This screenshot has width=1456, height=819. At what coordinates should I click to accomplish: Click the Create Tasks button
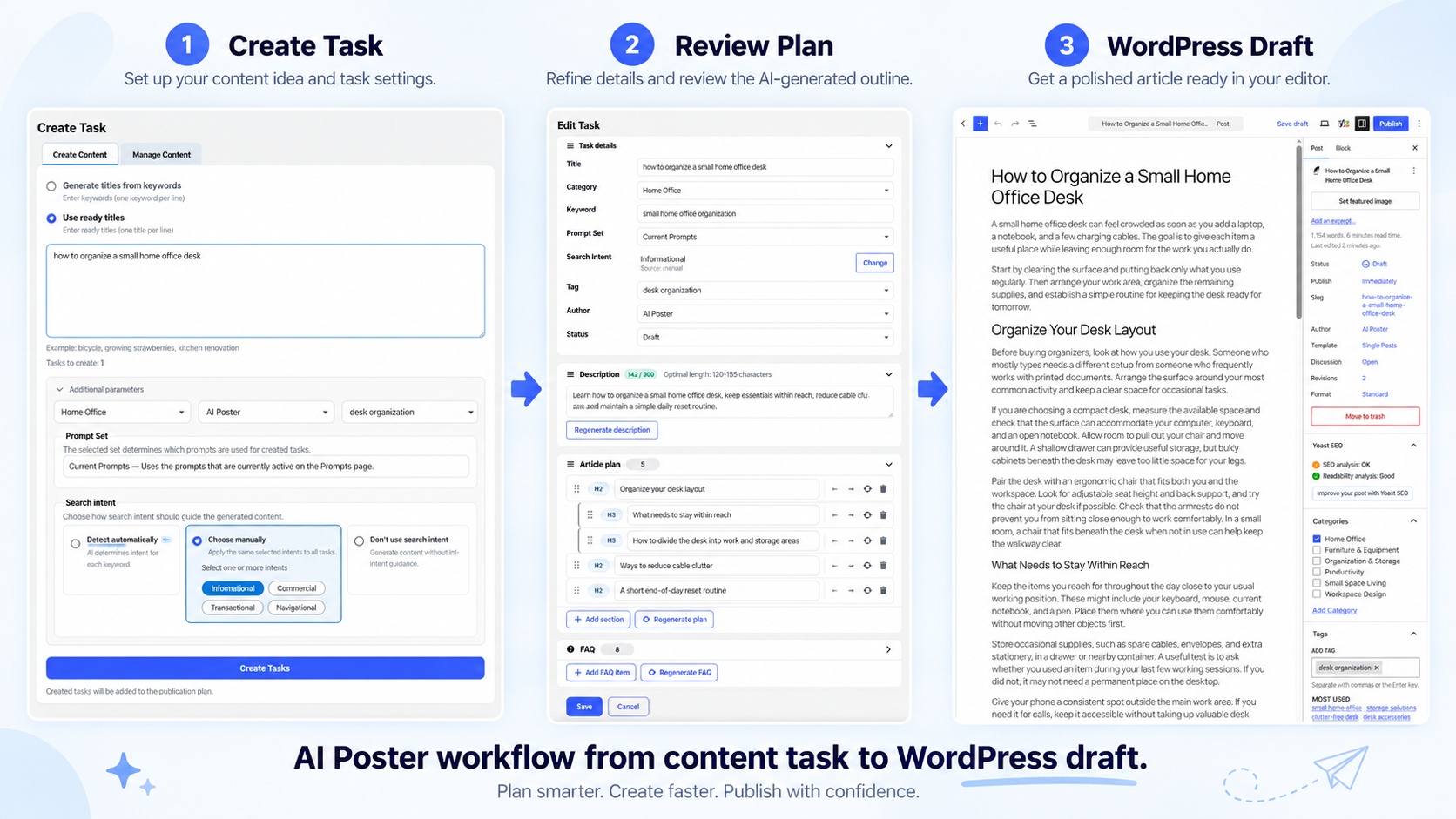click(265, 668)
